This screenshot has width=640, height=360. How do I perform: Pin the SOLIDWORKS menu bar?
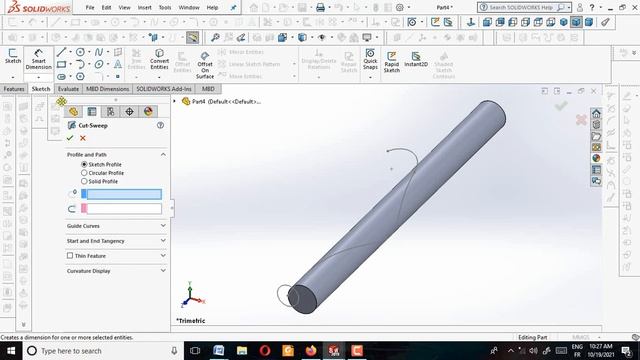(x=233, y=7)
